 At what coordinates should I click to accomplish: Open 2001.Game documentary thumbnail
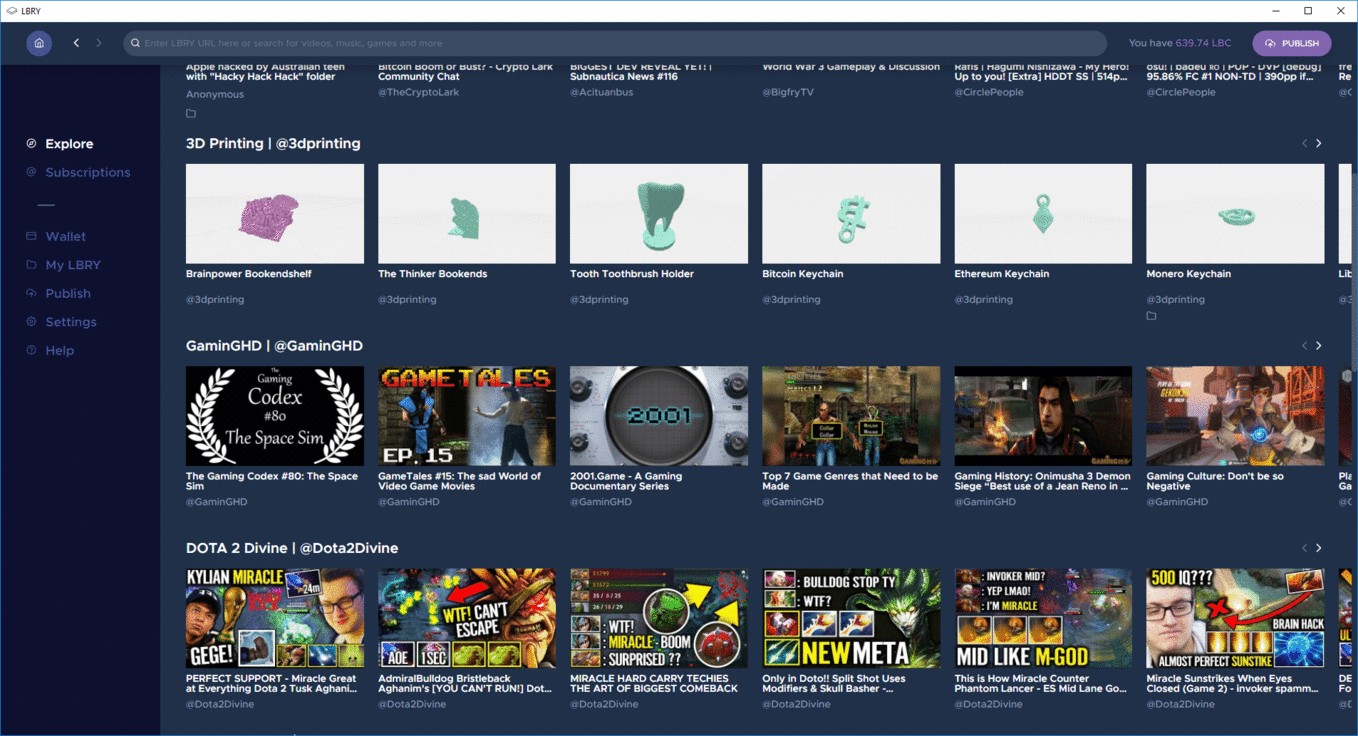[659, 416]
